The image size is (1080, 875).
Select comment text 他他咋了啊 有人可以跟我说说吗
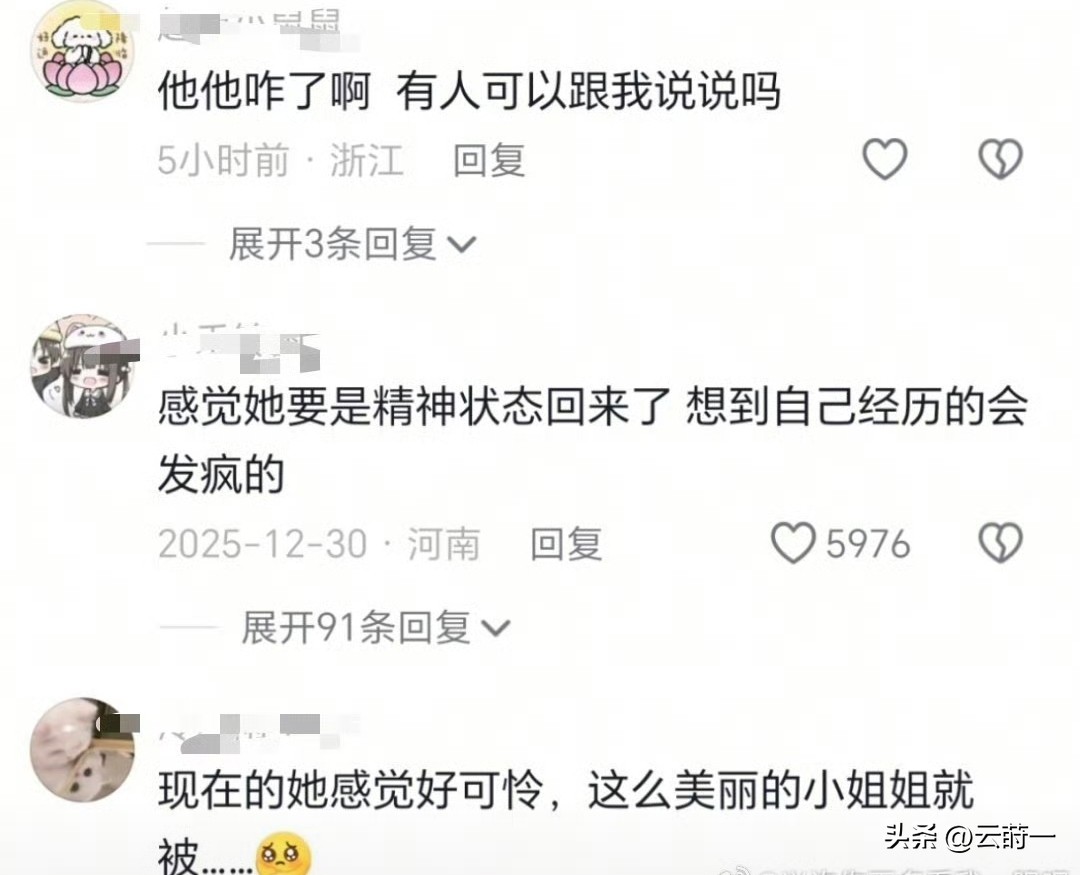[469, 91]
